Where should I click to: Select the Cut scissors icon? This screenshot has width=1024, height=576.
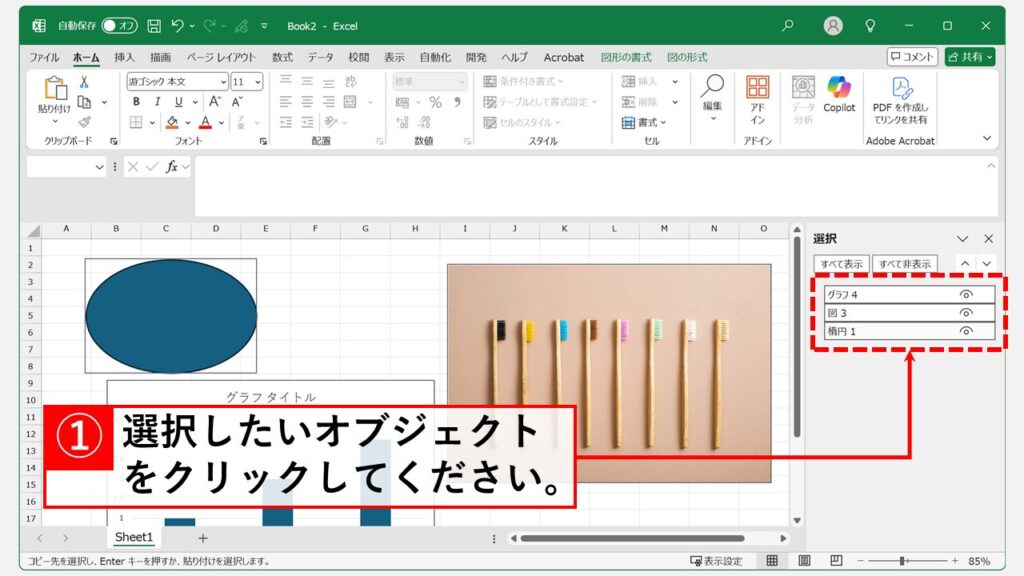pos(84,82)
